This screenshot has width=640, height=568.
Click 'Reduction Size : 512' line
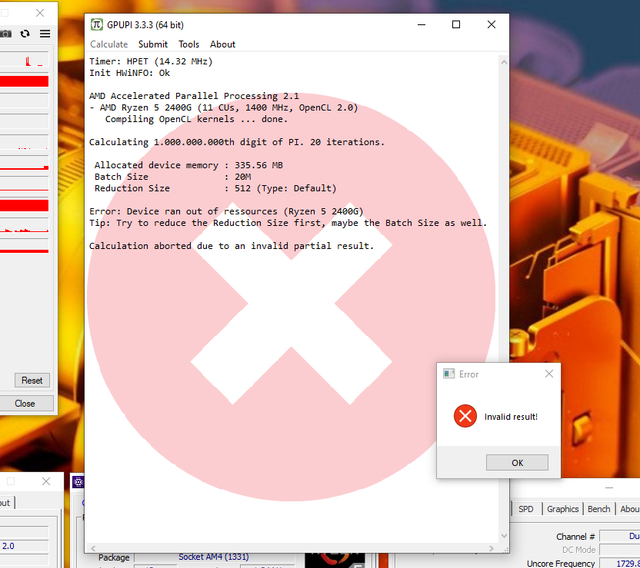coord(216,188)
